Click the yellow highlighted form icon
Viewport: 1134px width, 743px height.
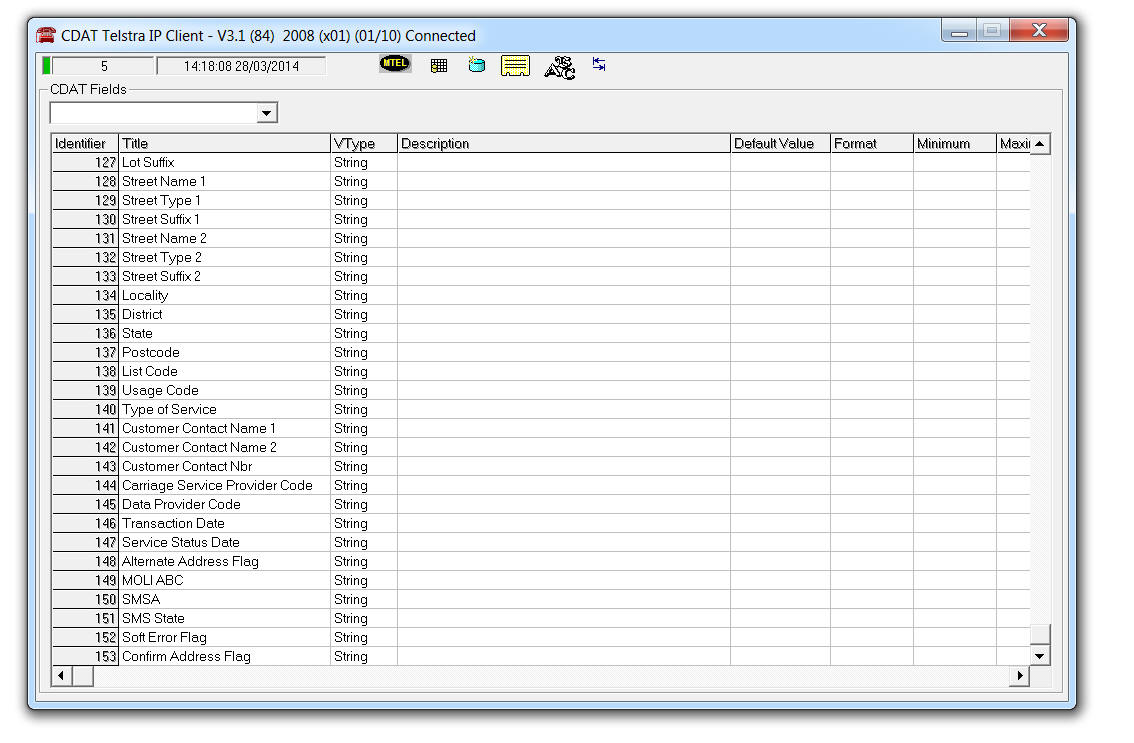(515, 66)
